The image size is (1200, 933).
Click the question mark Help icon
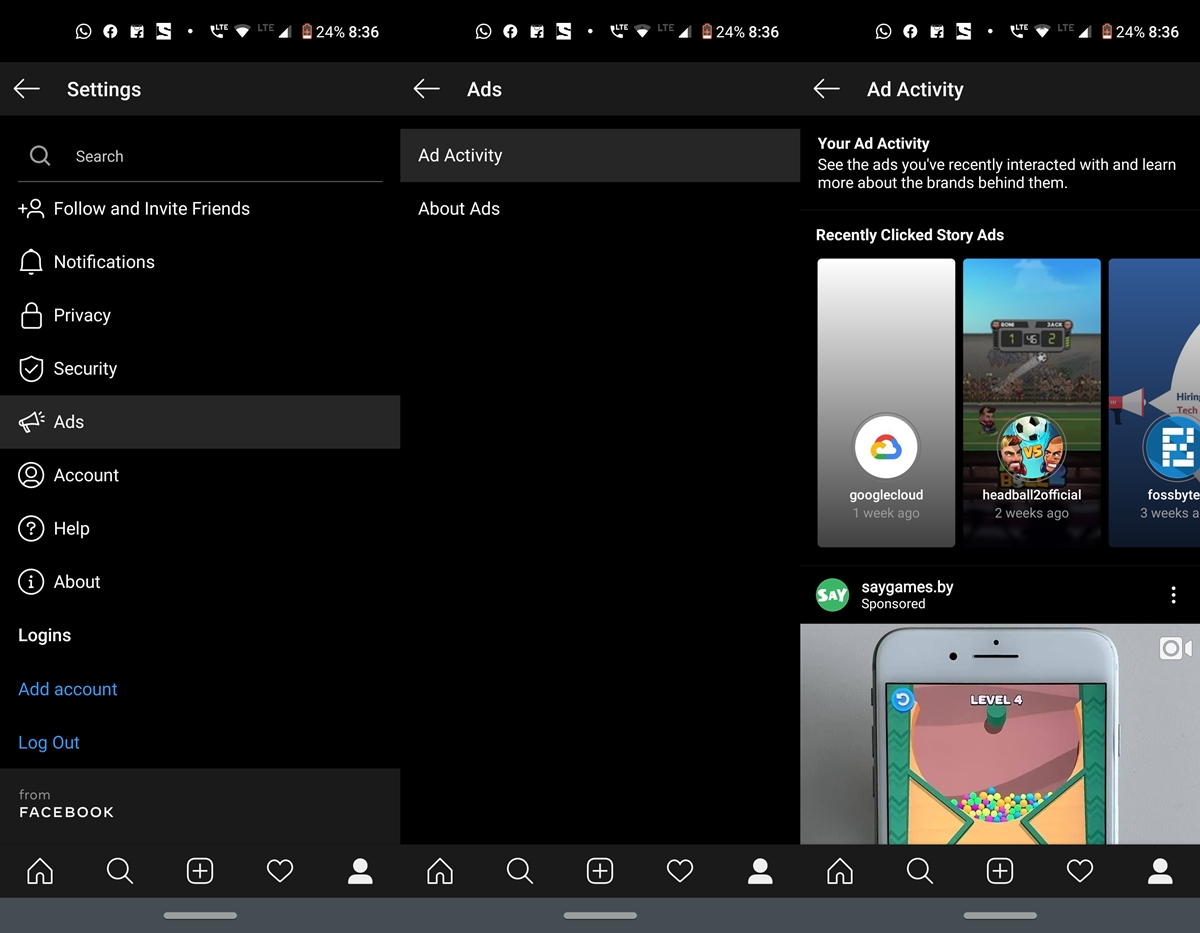32,528
